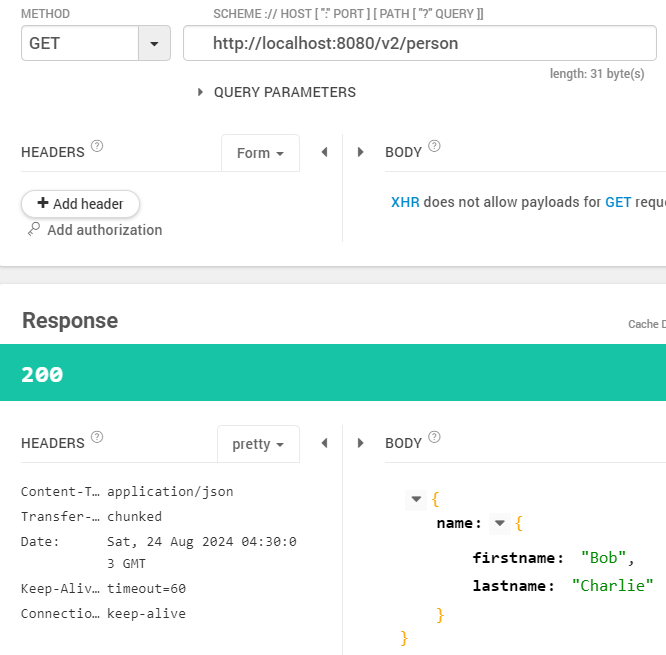
Task: Click the help icon beside request HEADERS
Action: coord(97,146)
